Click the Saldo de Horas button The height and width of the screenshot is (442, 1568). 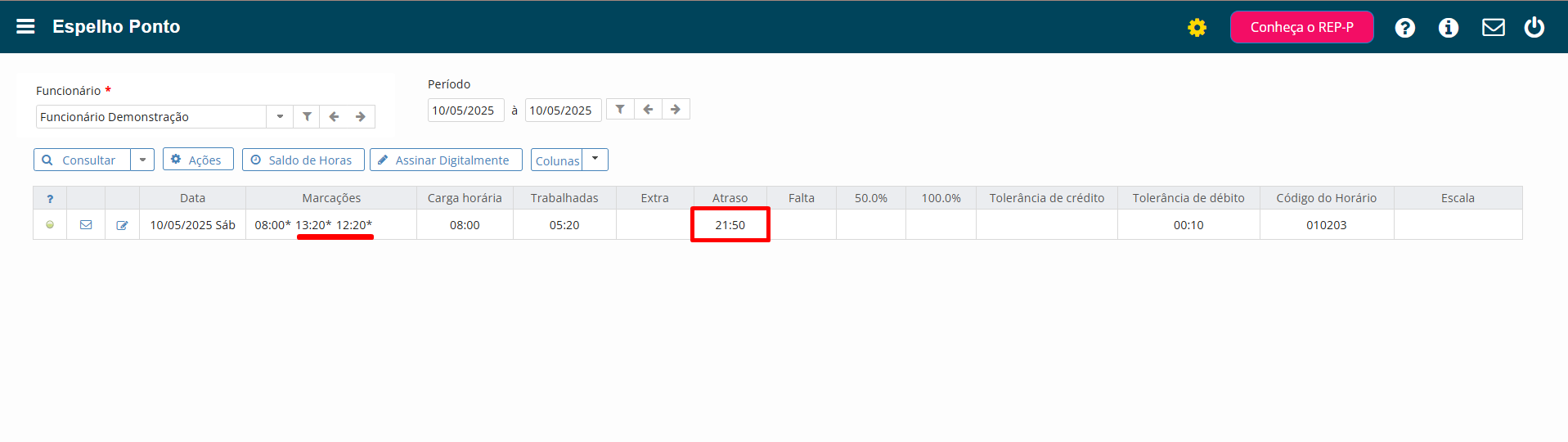(x=303, y=160)
